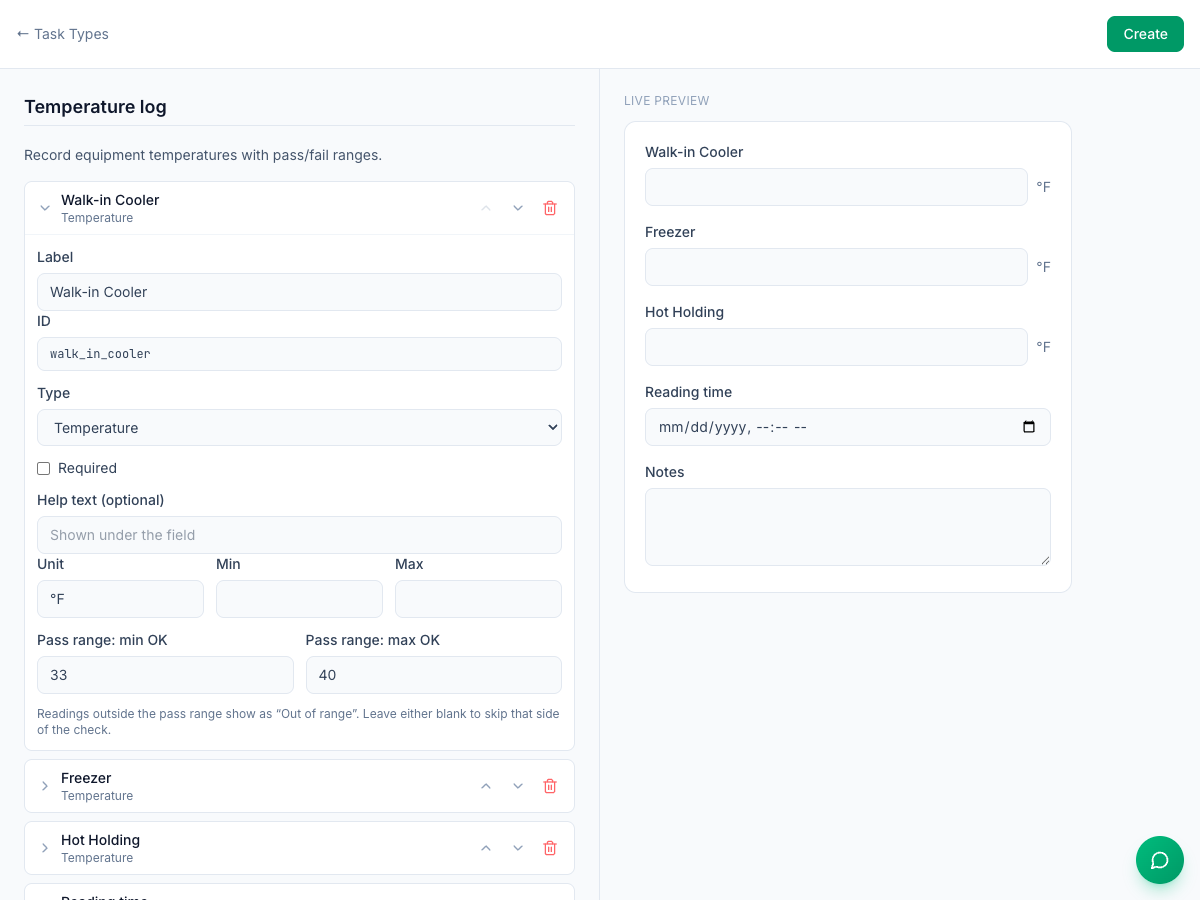This screenshot has height=900, width=1200.
Task: Delete the Hot Holding field
Action: coord(550,848)
